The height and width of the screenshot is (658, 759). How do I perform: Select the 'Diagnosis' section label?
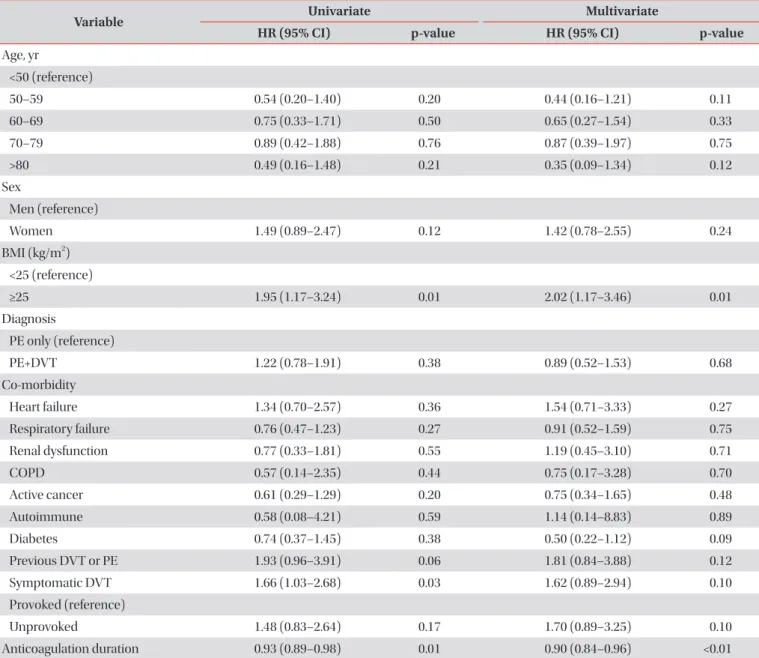pos(29,319)
